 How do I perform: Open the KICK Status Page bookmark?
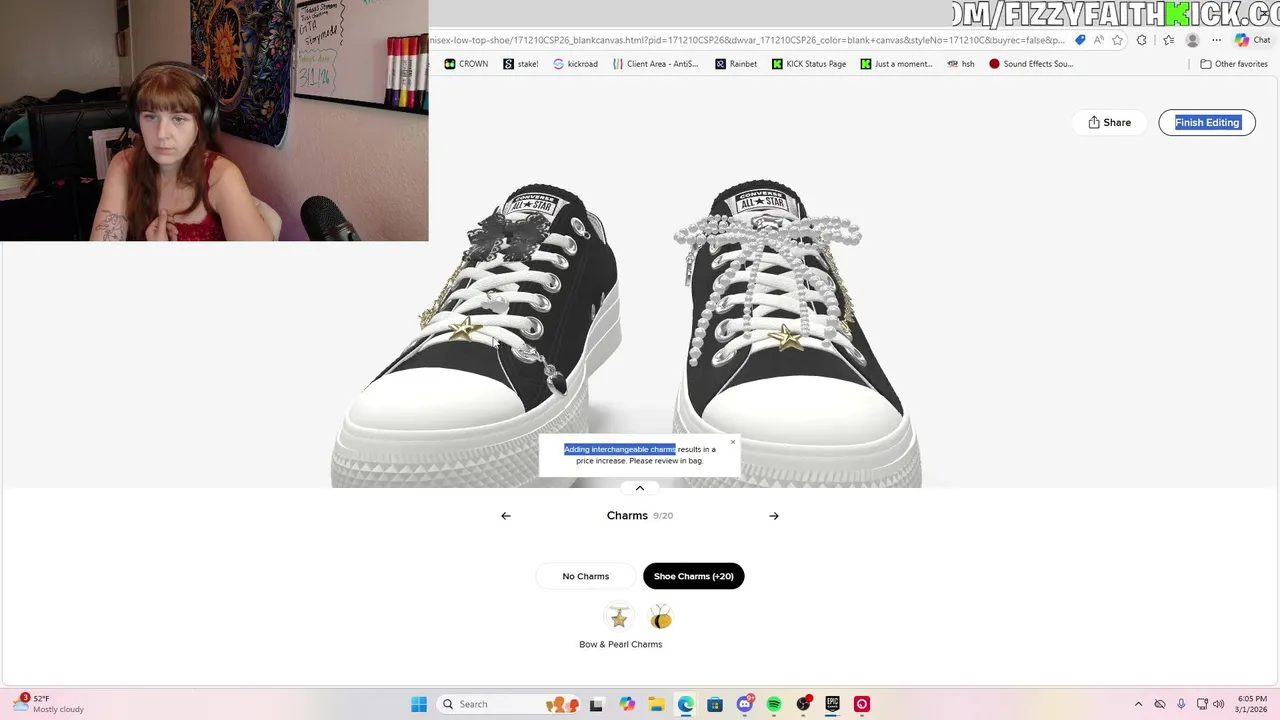tap(809, 64)
